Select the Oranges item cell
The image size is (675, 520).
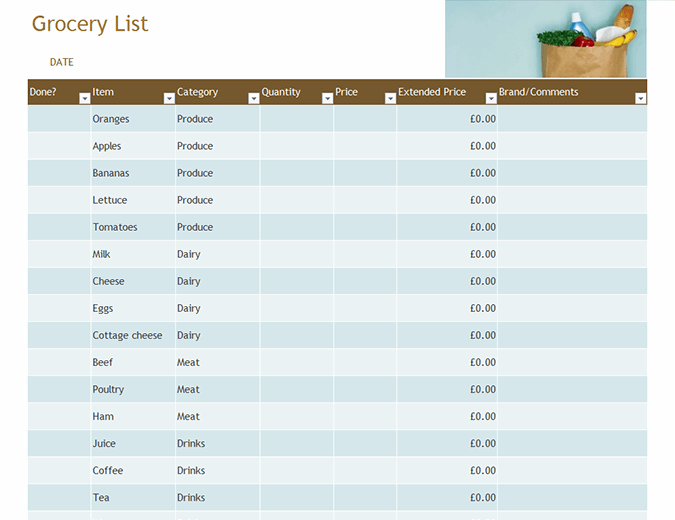[132, 119]
